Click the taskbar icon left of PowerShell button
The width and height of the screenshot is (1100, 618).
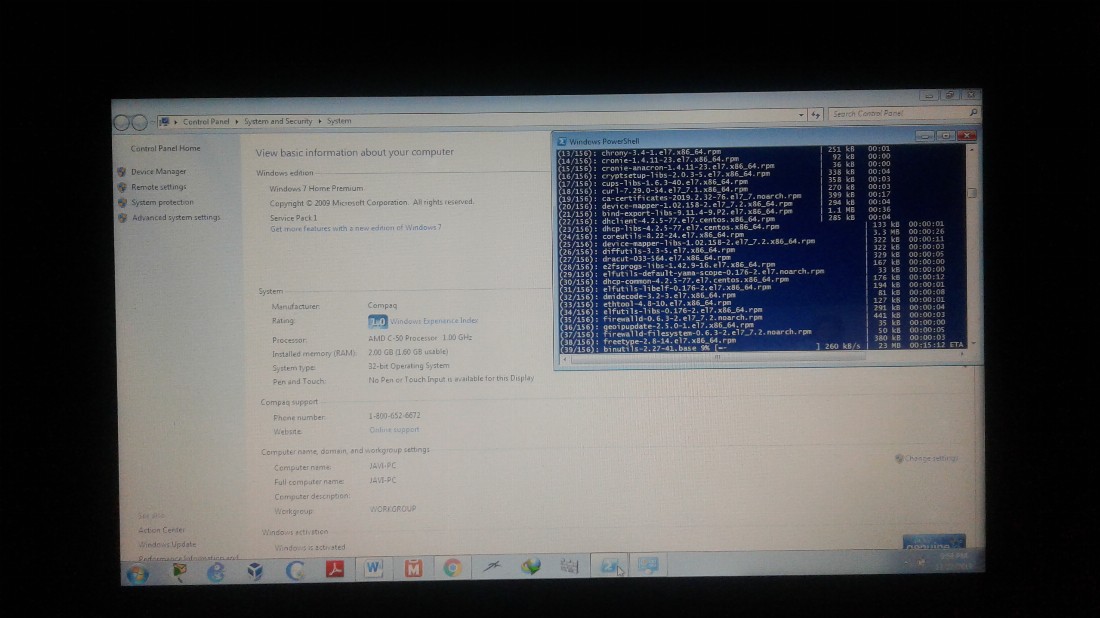tap(570, 565)
